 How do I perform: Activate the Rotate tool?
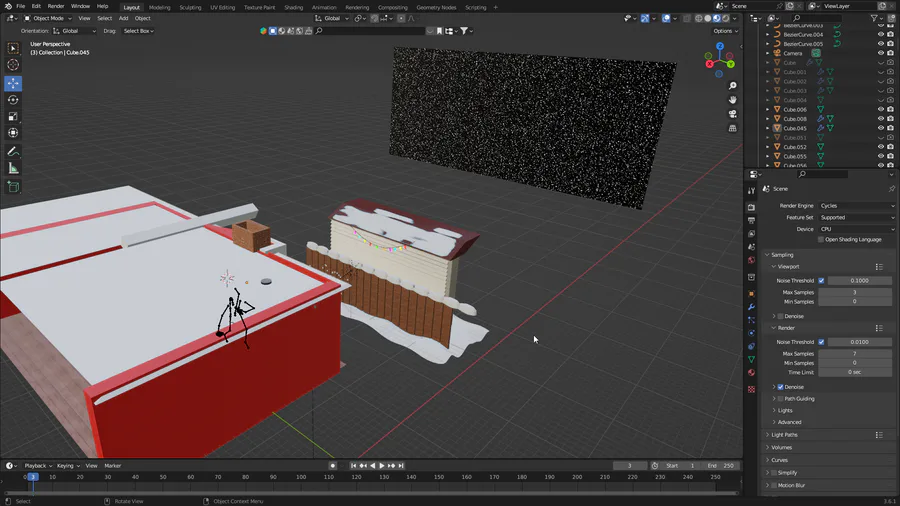coord(13,100)
